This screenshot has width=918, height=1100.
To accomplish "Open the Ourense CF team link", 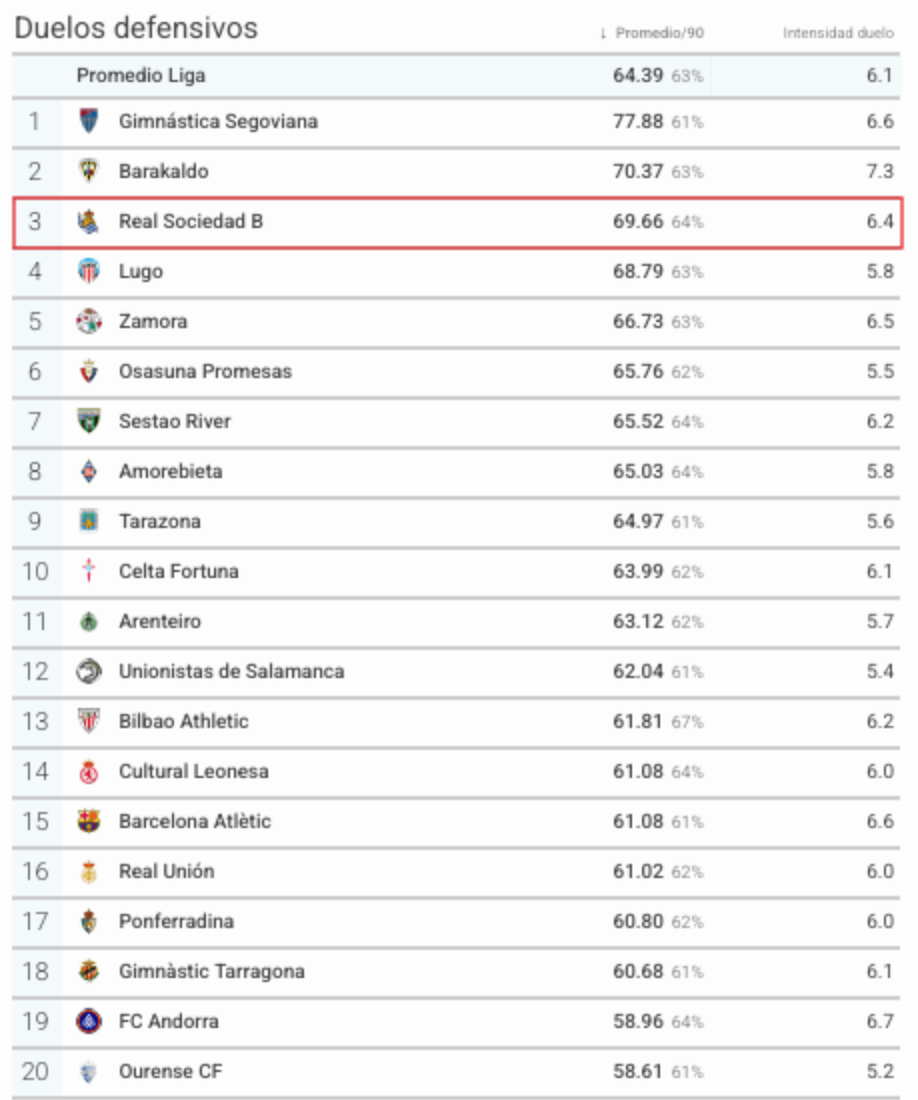I will [x=170, y=1072].
